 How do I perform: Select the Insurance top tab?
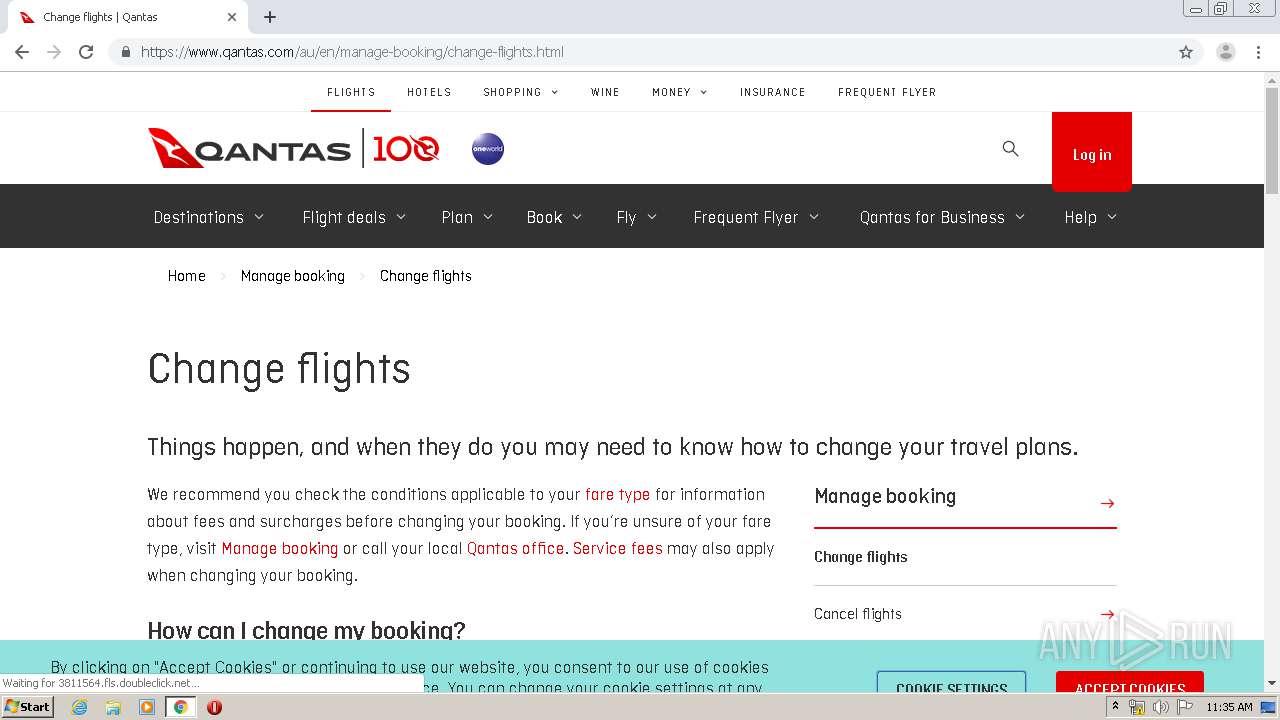pyautogui.click(x=773, y=92)
